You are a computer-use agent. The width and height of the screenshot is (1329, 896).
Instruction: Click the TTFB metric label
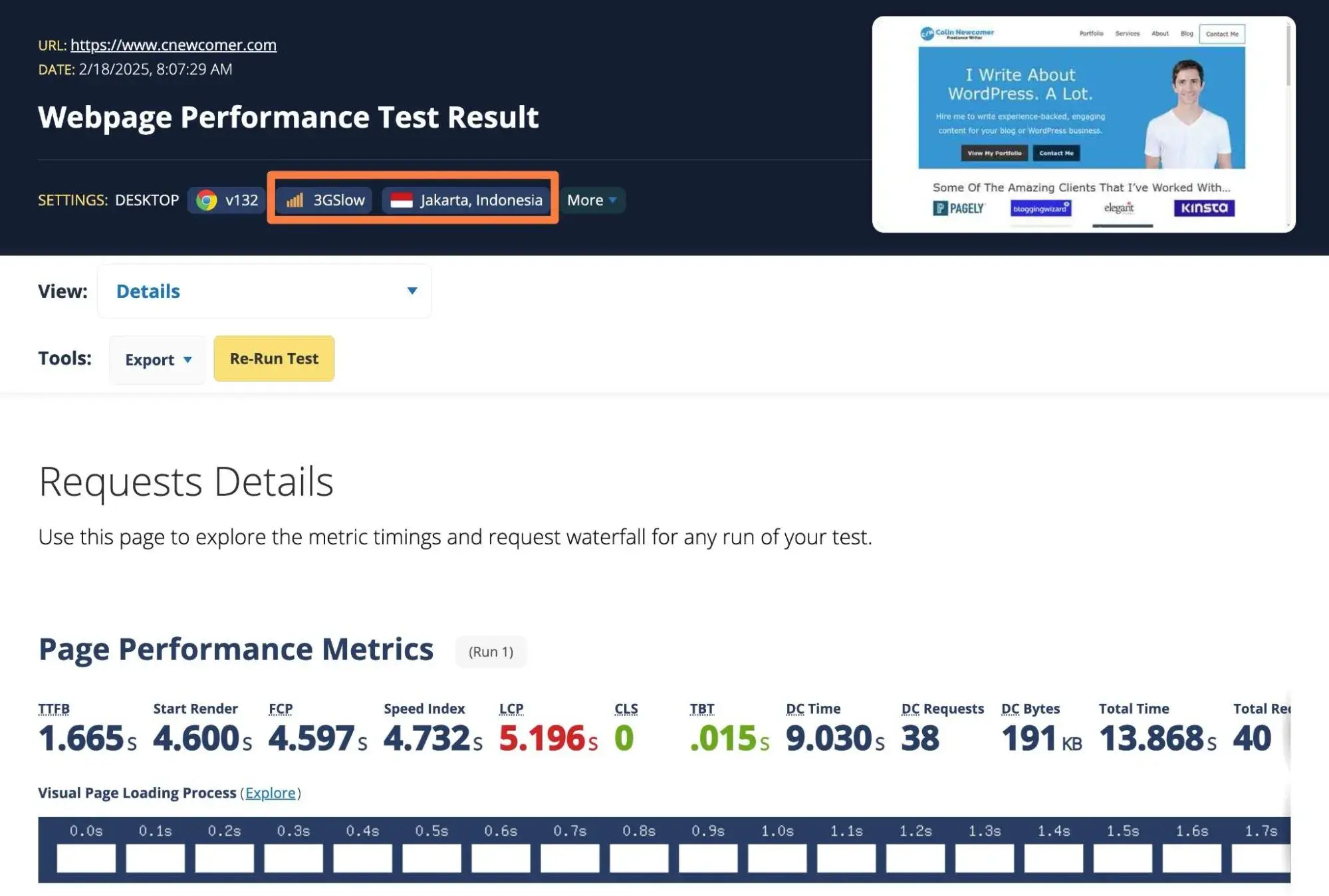coord(54,709)
